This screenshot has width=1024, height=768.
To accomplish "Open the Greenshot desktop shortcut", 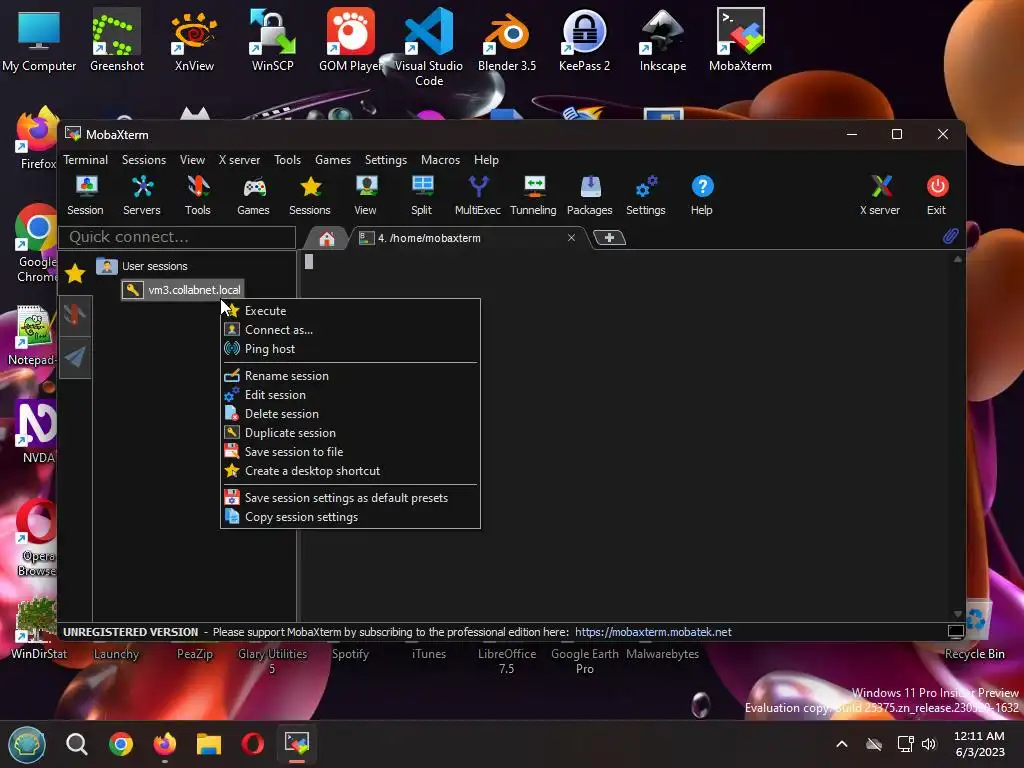I will 117,40.
